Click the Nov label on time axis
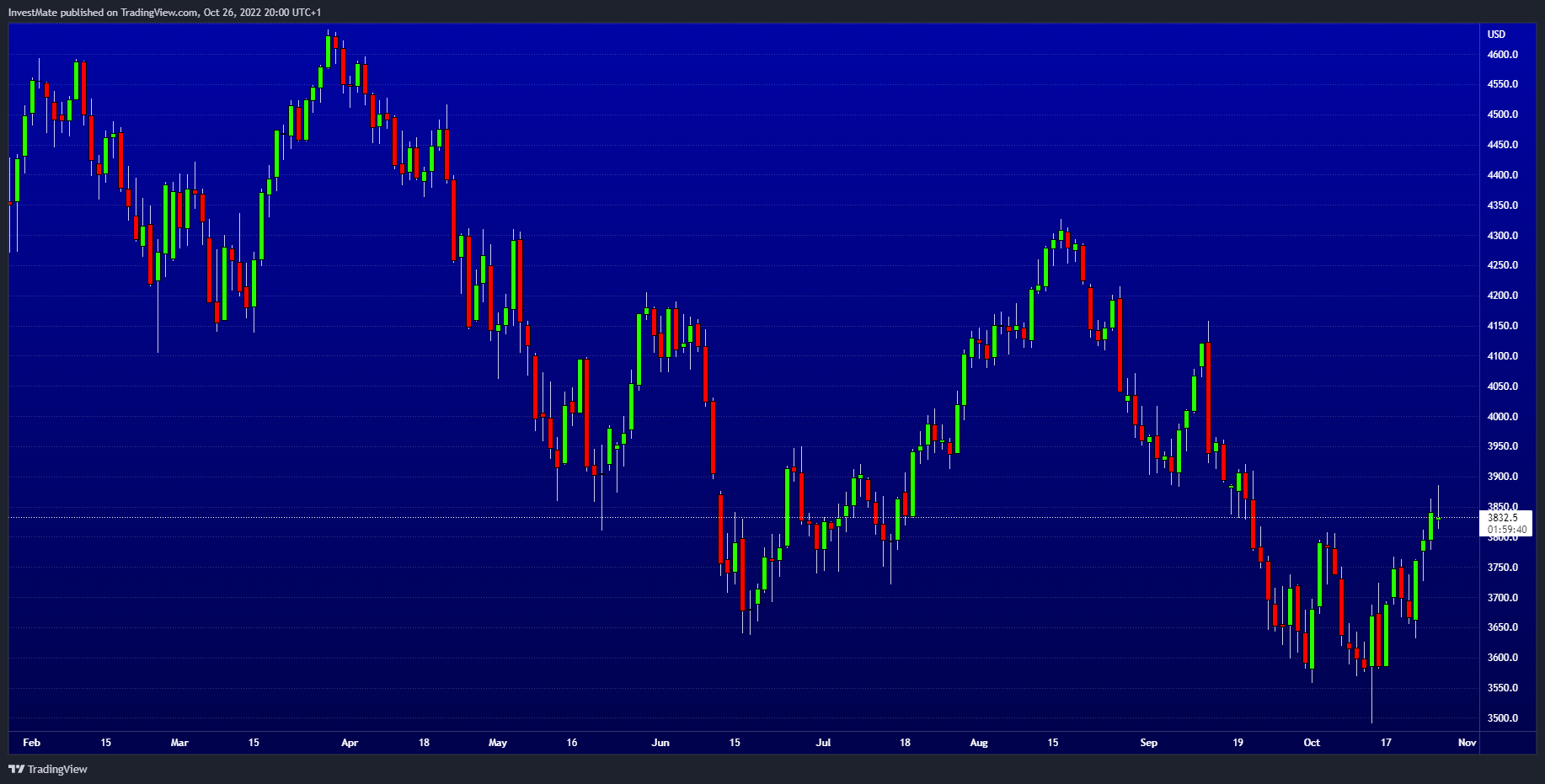The height and width of the screenshot is (784, 1545). click(1467, 743)
